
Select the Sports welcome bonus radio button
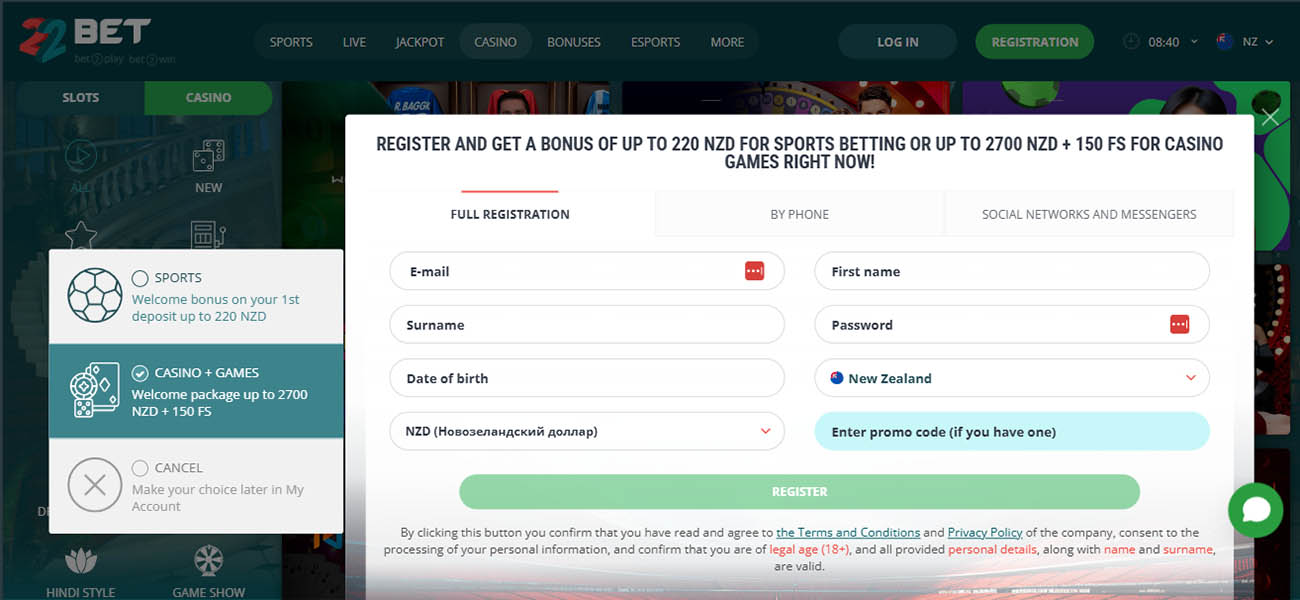click(x=140, y=278)
